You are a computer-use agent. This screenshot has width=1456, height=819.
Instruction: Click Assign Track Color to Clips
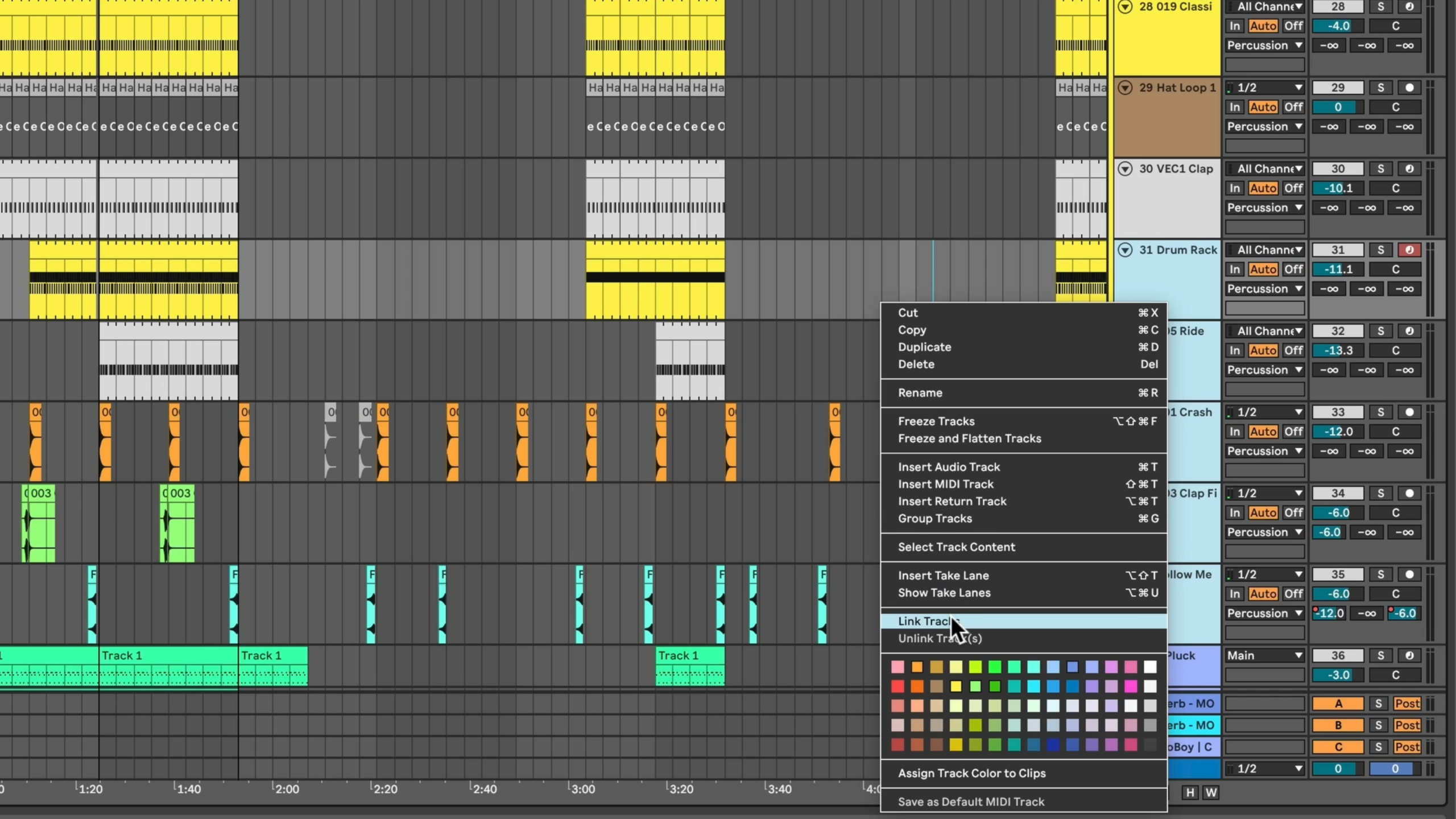tap(971, 773)
